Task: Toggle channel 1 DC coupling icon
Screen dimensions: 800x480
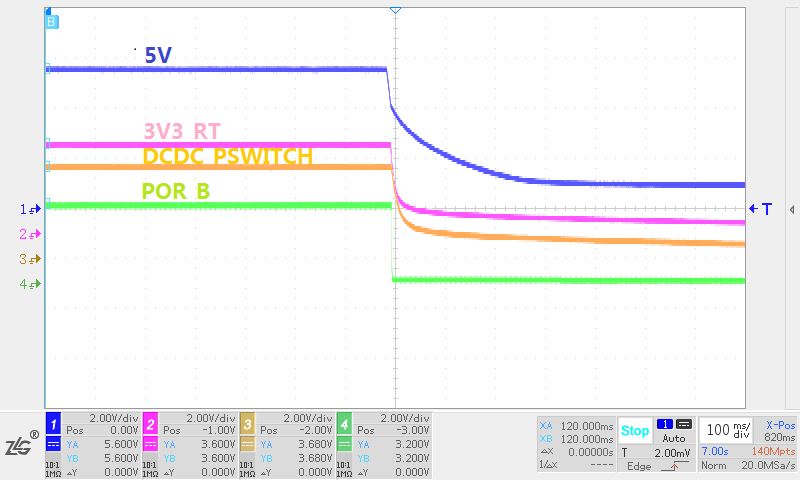Action: pyautogui.click(x=54, y=444)
